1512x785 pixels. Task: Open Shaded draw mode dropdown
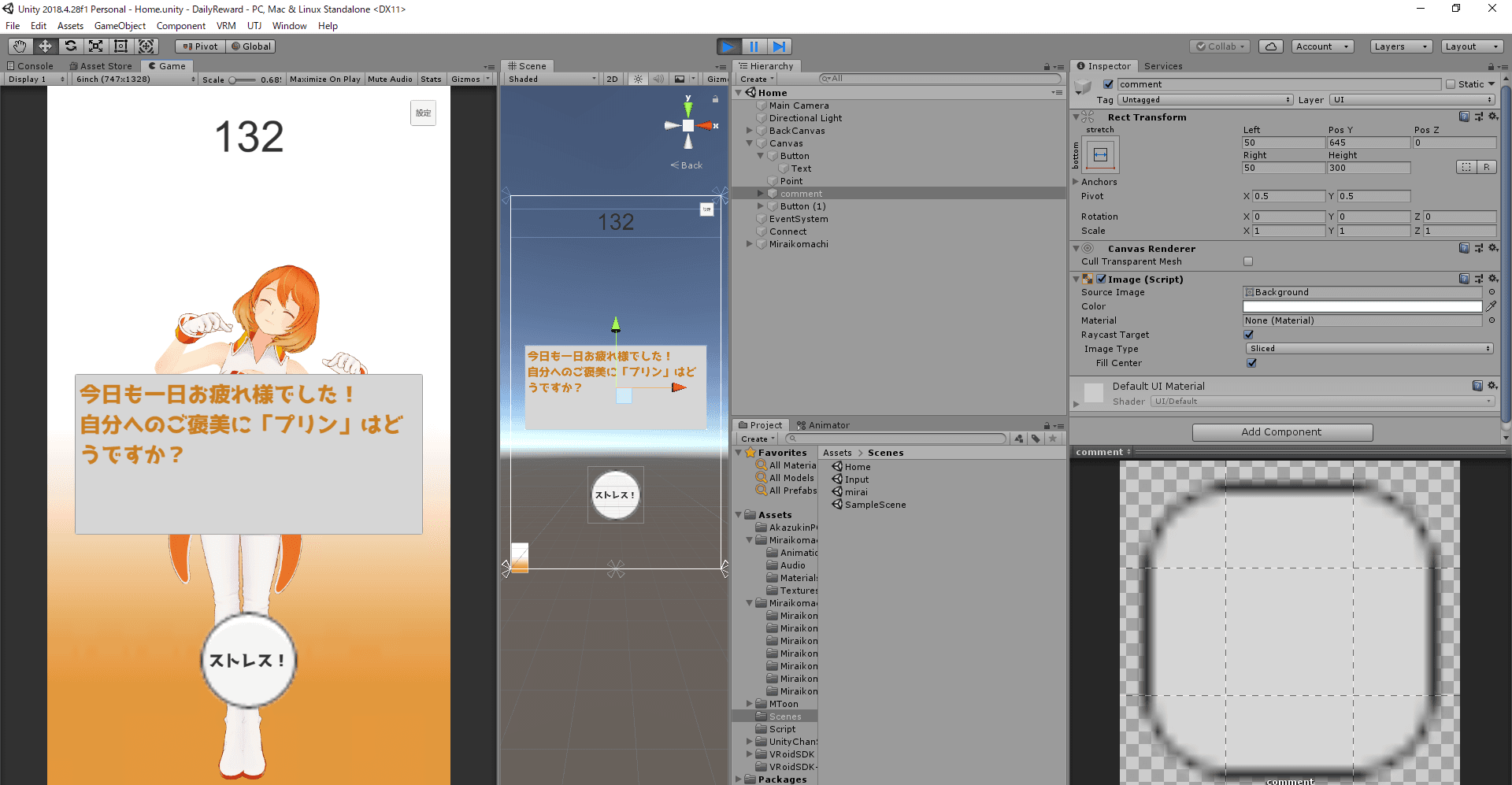click(x=552, y=79)
